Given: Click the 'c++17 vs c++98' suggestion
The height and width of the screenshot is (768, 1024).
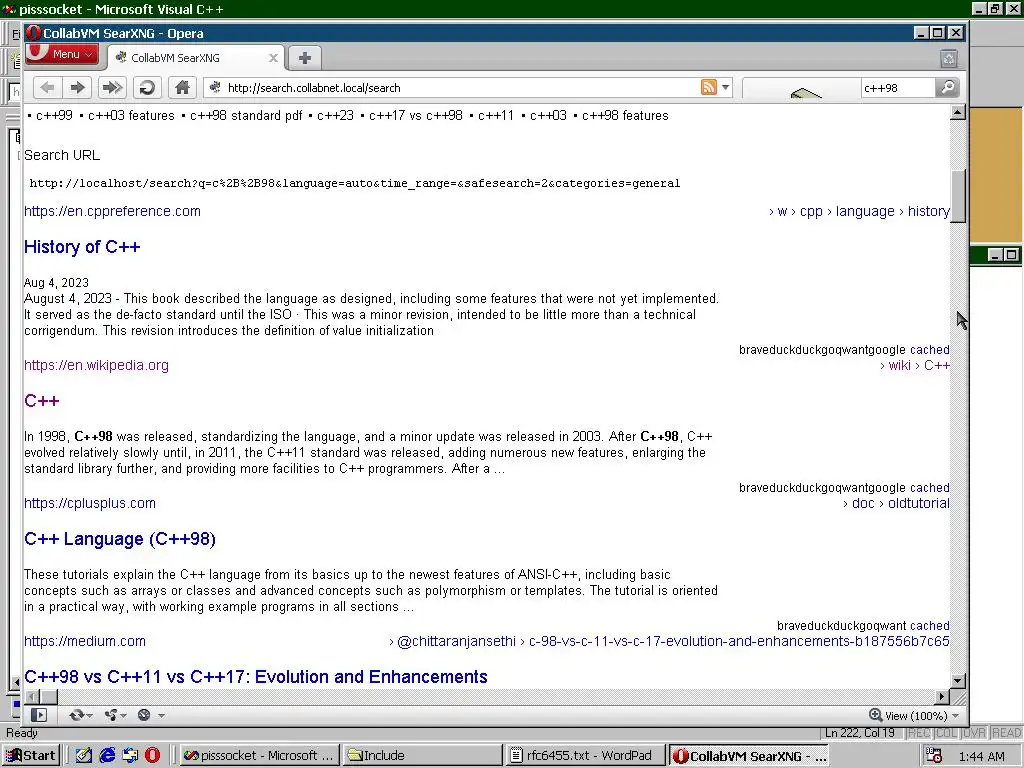Looking at the screenshot, I should click(416, 116).
